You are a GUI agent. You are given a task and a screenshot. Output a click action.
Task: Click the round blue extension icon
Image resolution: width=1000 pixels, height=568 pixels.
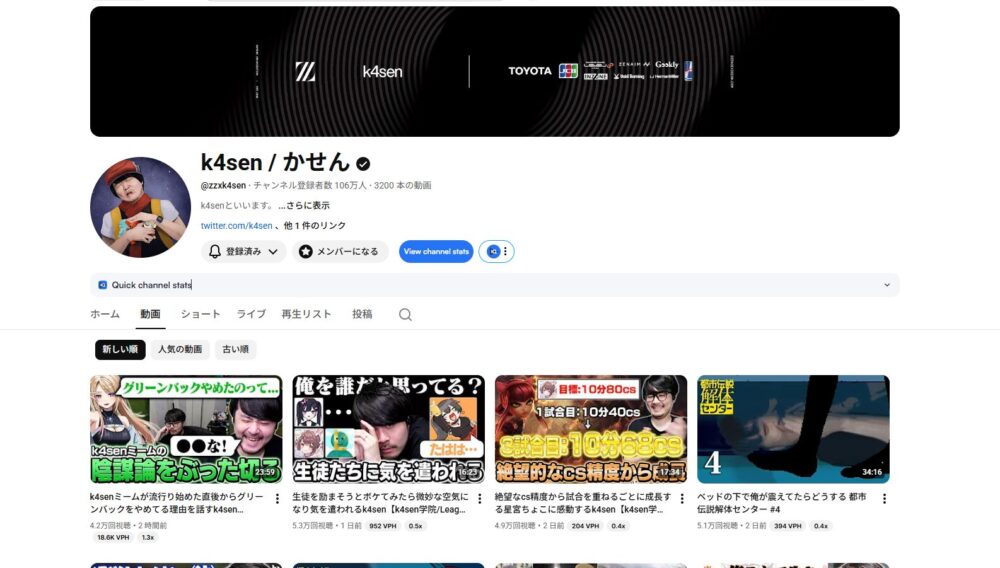pyautogui.click(x=493, y=251)
